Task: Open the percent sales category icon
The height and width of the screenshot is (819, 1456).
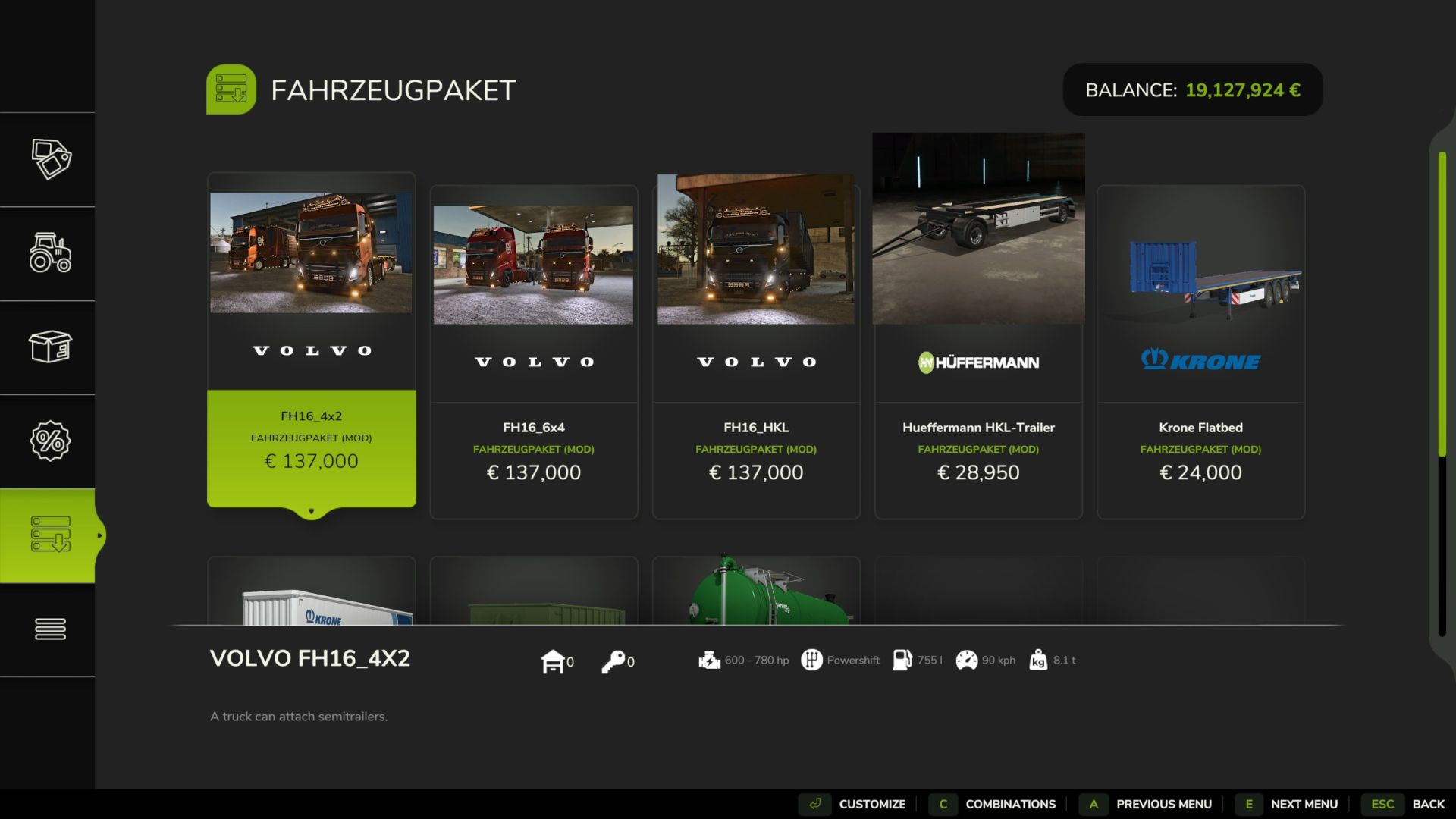Action: [50, 441]
